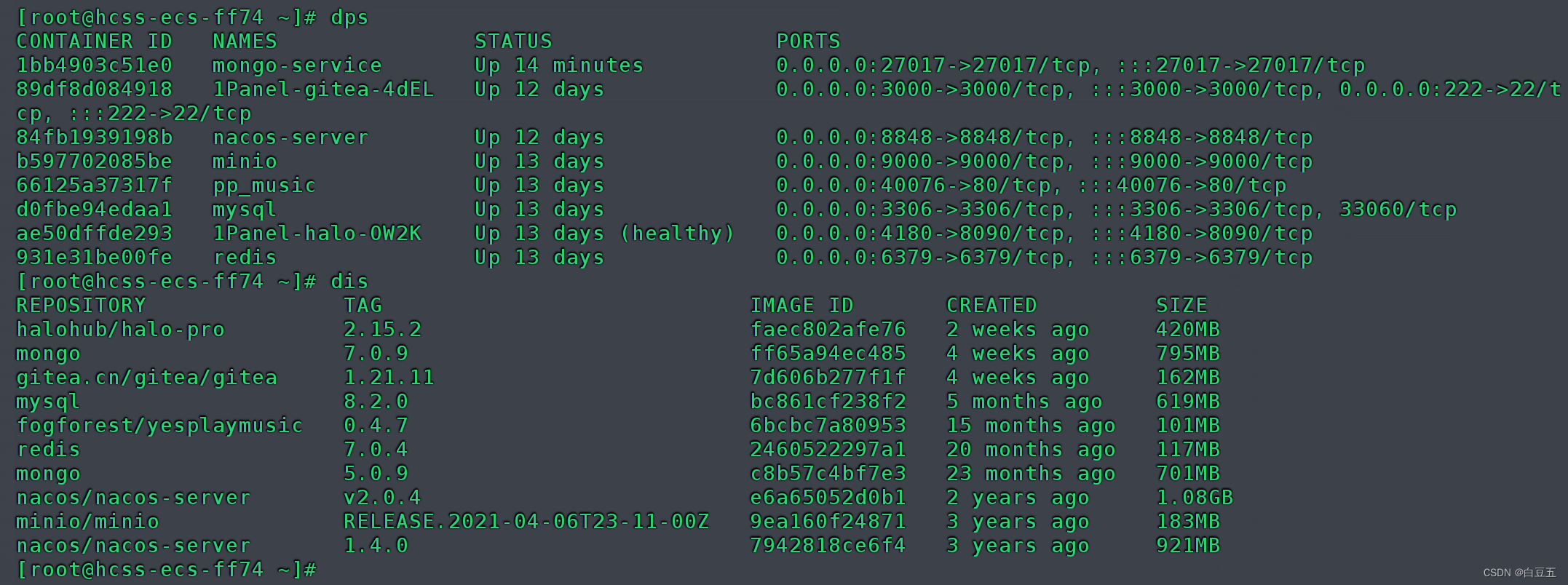Viewport: 1568px width, 585px height.
Task: Click the minio container name
Action: pyautogui.click(x=245, y=162)
